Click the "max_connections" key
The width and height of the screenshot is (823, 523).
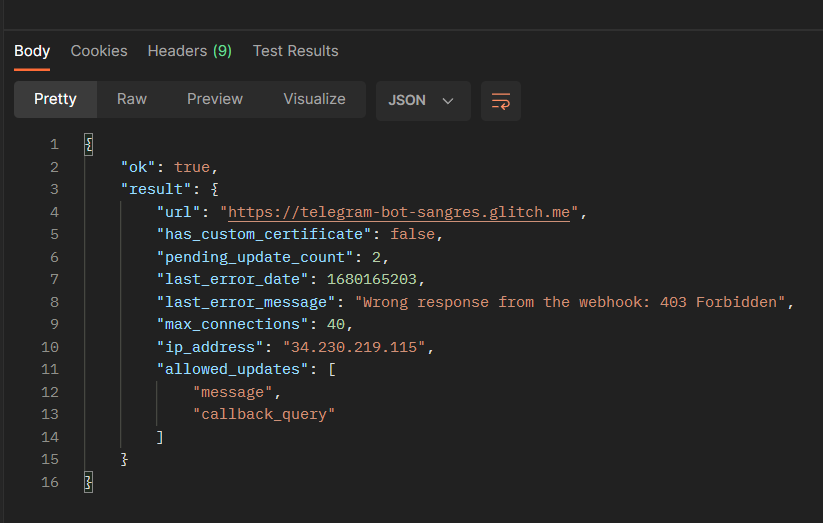(233, 325)
